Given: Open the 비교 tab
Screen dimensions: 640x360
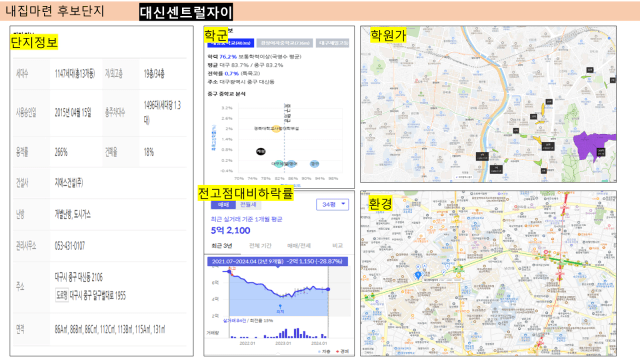Looking at the screenshot, I should tap(338, 245).
